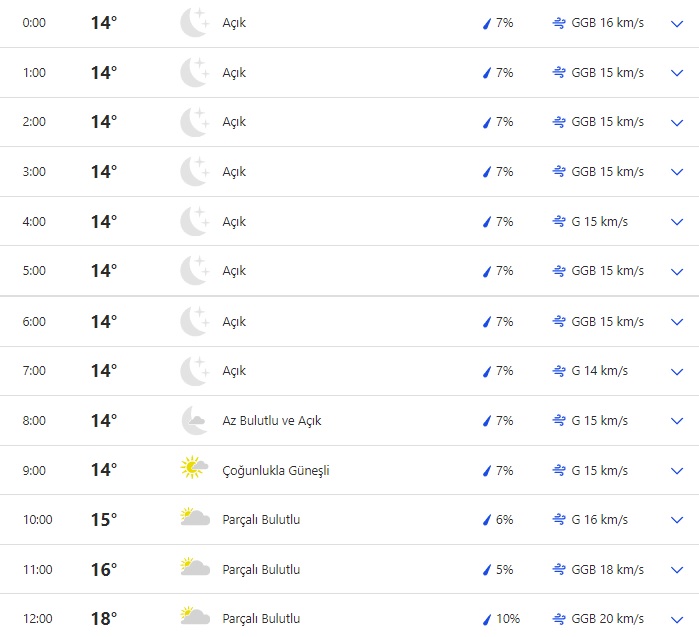This screenshot has width=699, height=637.
Task: Click the 1:00 time label
Action: 35,73
